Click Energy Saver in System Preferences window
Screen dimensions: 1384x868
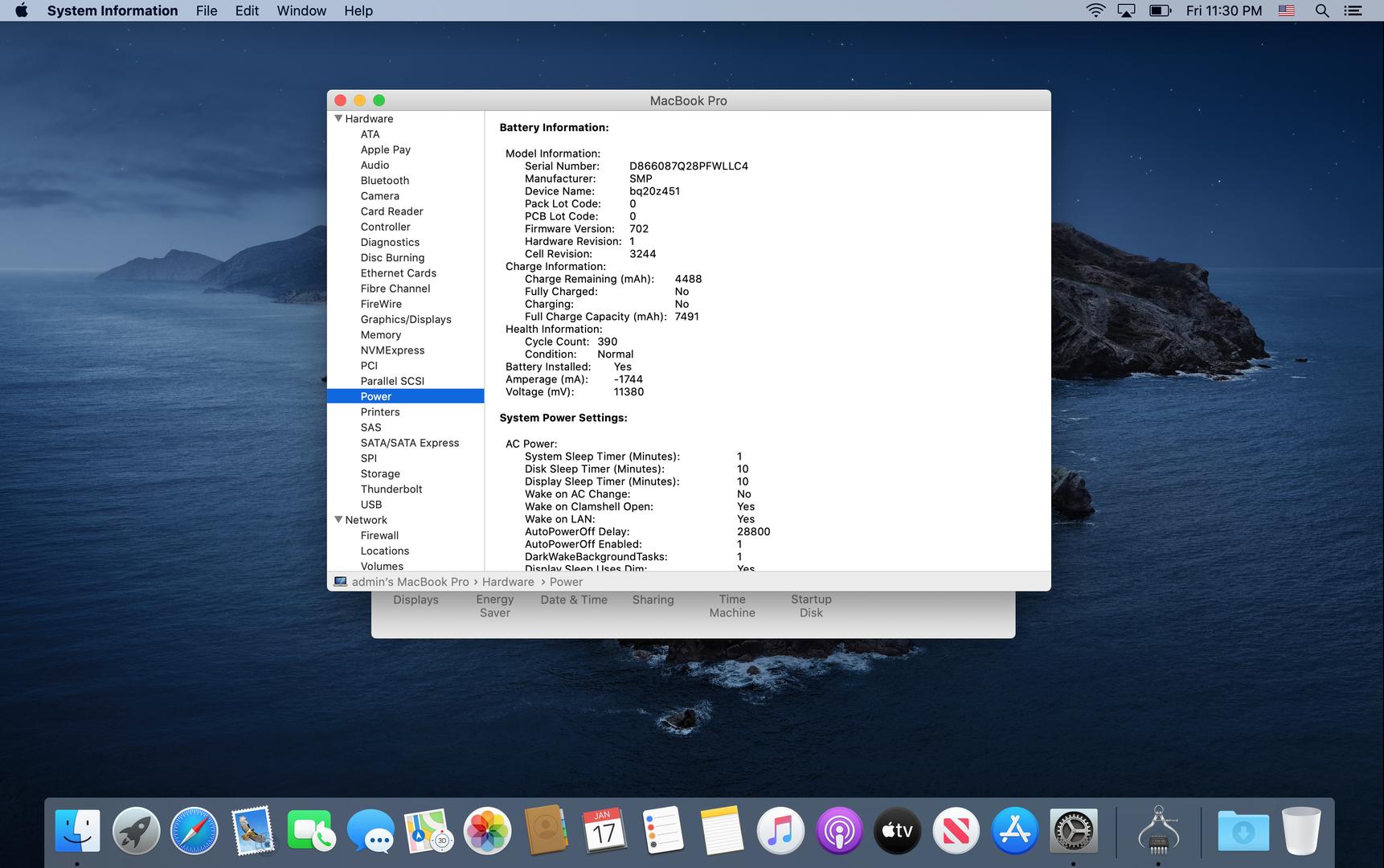494,606
